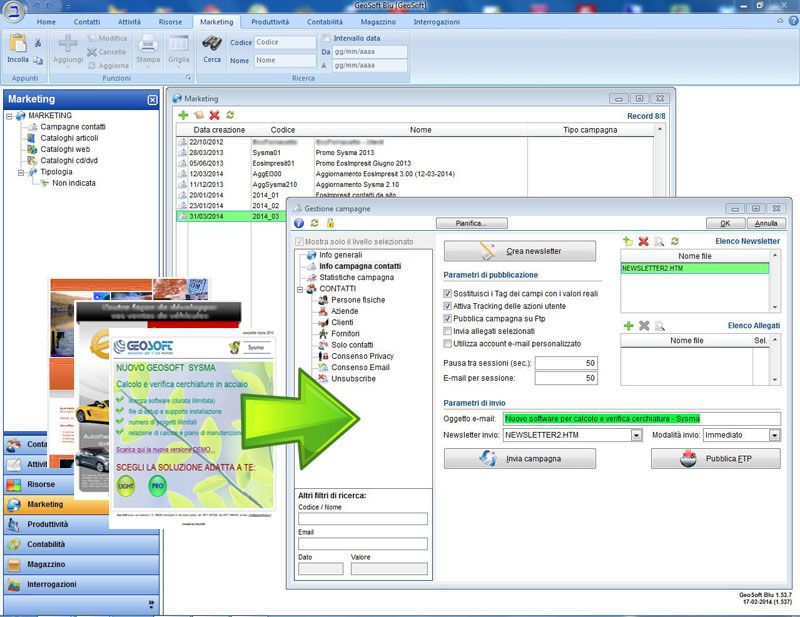Click green plus in Marketing window toolbar
Screen dimensions: 800x617
(183, 115)
